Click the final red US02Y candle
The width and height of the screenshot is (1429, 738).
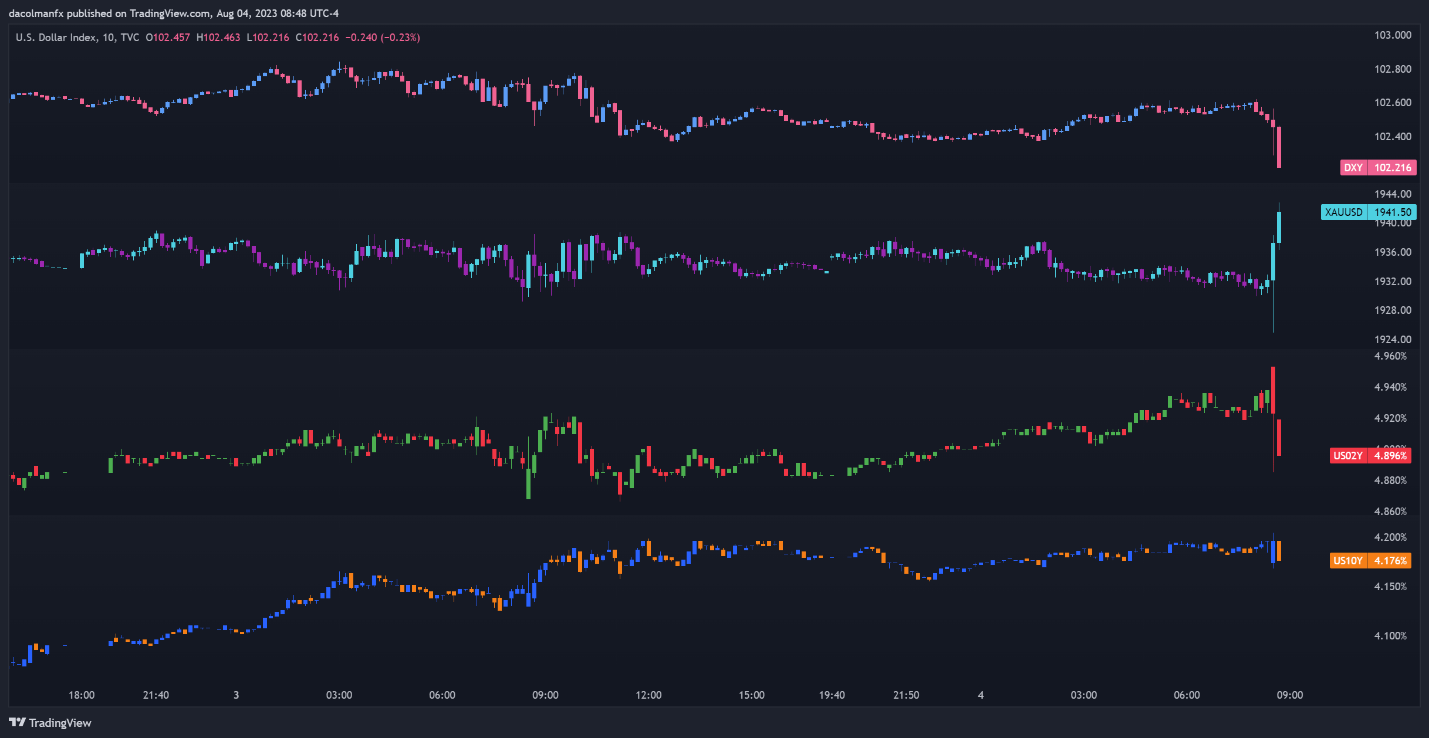pos(1279,438)
